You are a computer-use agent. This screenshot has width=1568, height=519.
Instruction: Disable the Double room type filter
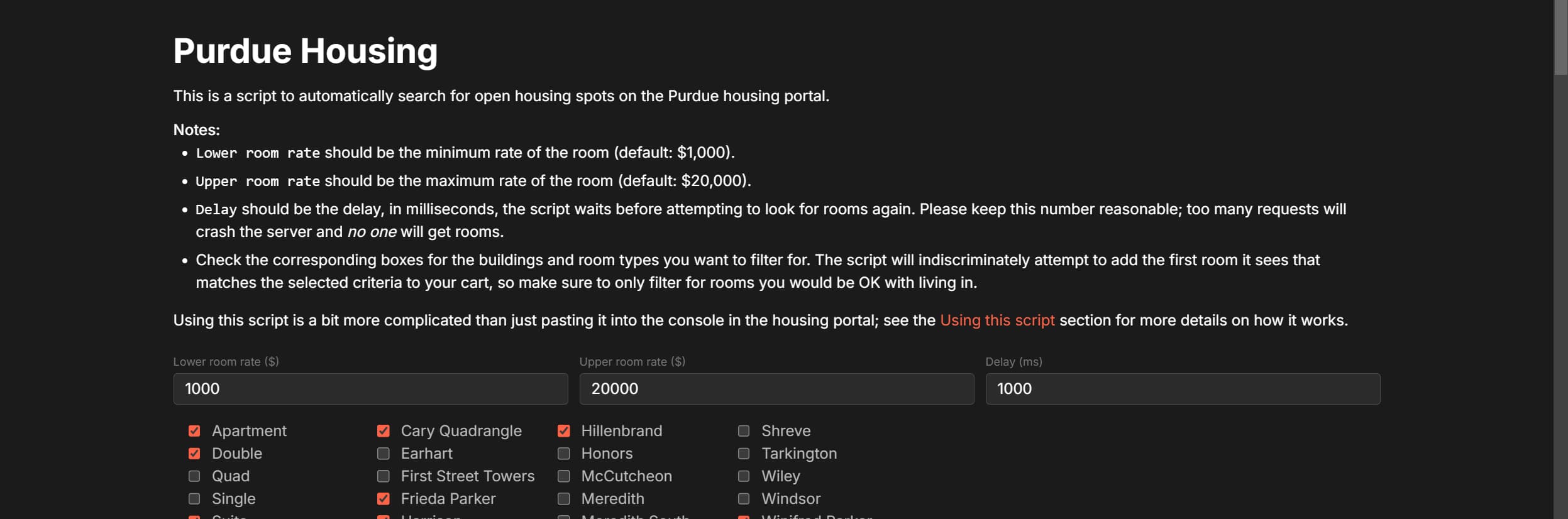coord(193,453)
